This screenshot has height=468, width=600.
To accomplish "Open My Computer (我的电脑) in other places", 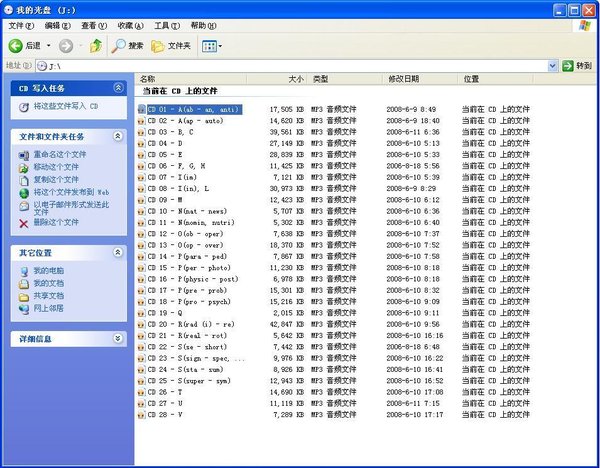I will (x=46, y=271).
